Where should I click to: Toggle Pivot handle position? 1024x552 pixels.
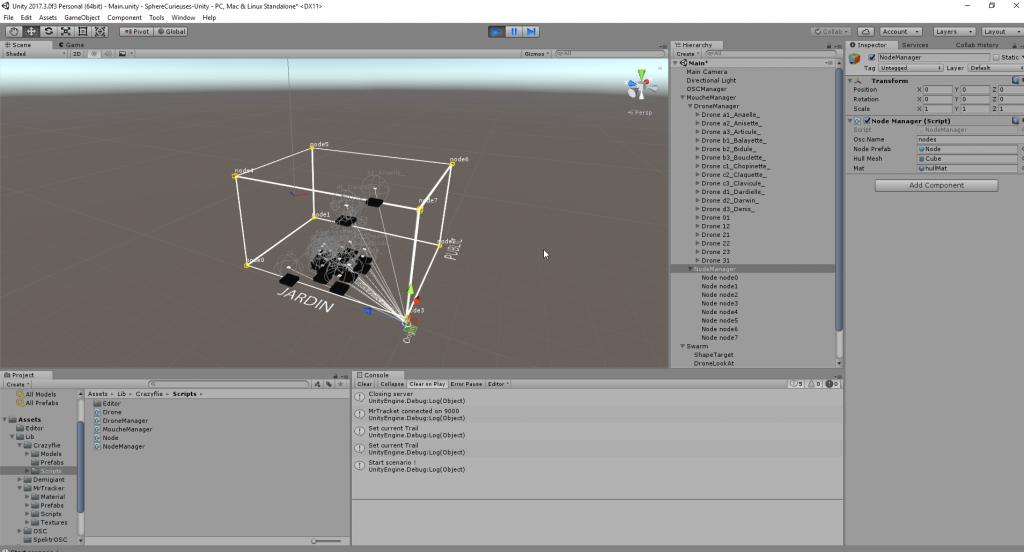tap(136, 31)
